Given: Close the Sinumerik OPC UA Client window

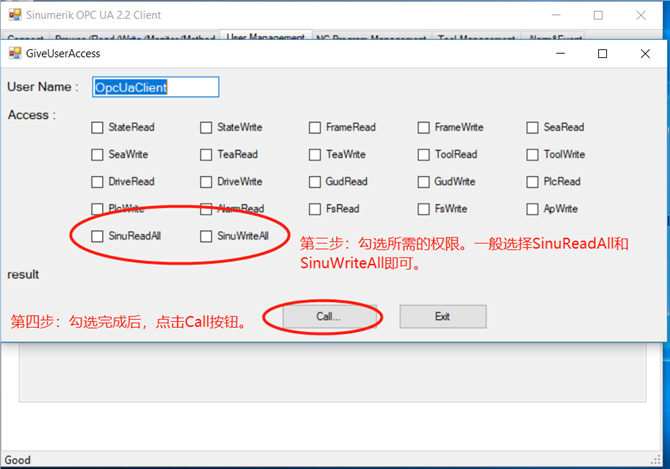Looking at the screenshot, I should [x=641, y=15].
